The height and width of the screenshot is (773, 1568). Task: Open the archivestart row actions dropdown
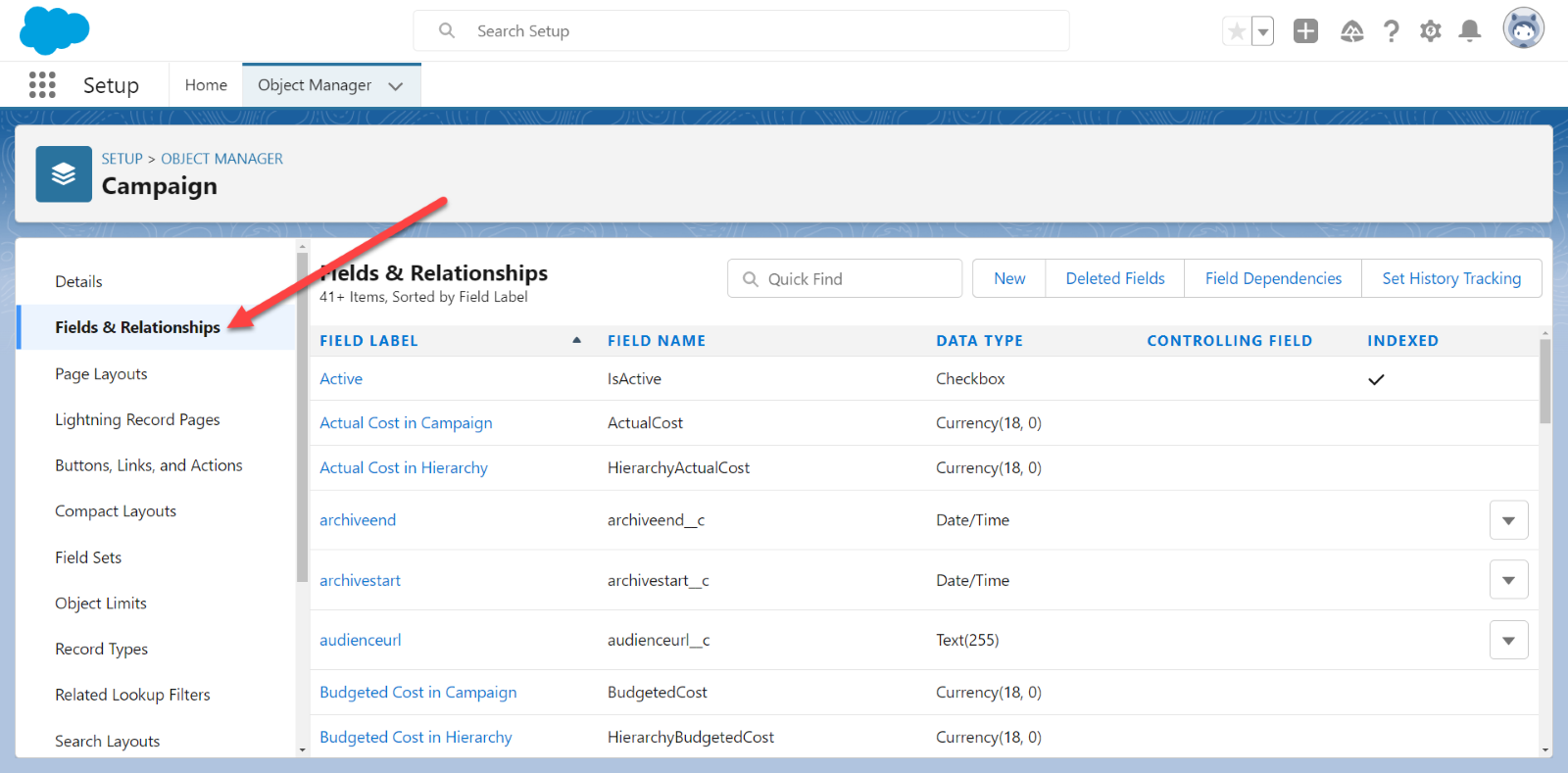point(1508,580)
